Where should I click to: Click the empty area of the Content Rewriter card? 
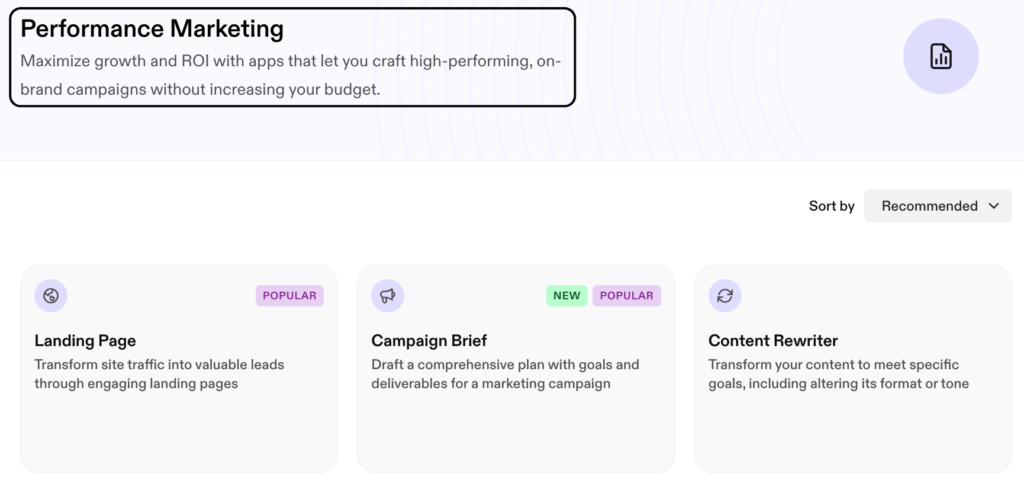point(853,431)
